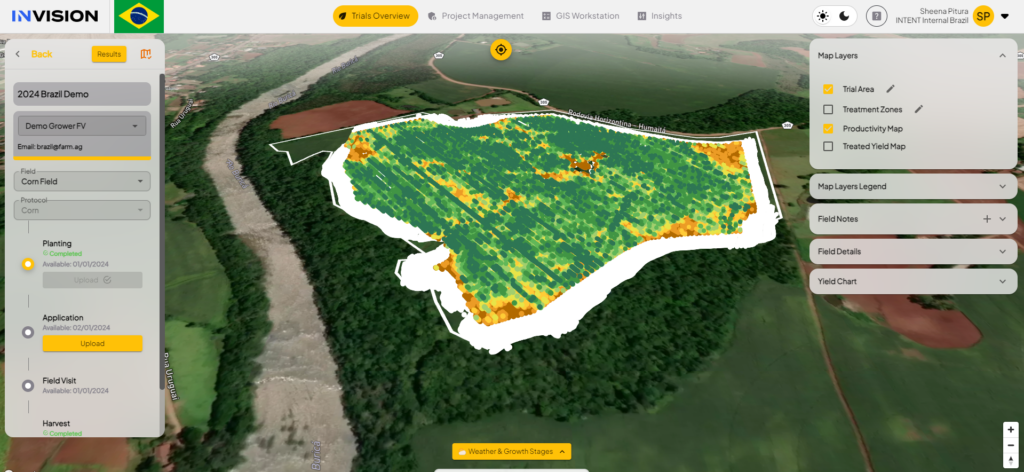Image resolution: width=1024 pixels, height=472 pixels.
Task: Open the Project Management tab
Action: pos(475,16)
